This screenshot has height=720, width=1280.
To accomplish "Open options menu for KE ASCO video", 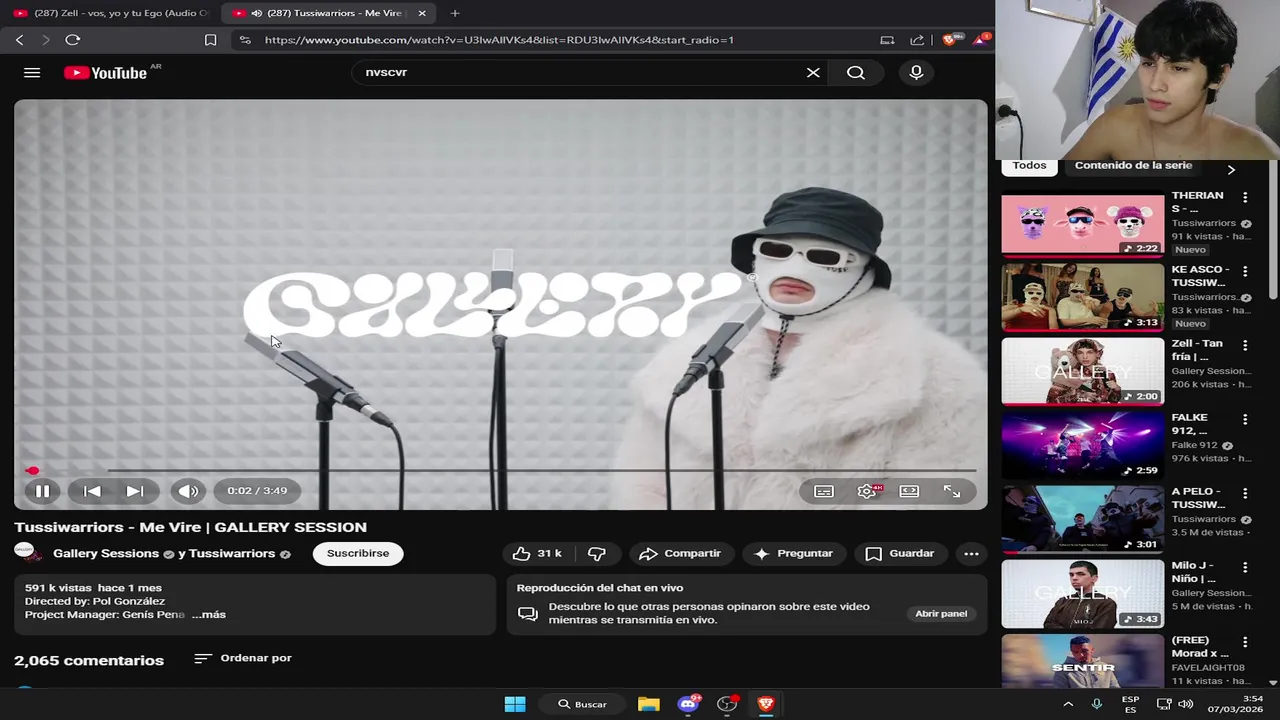I will pos(1245,271).
